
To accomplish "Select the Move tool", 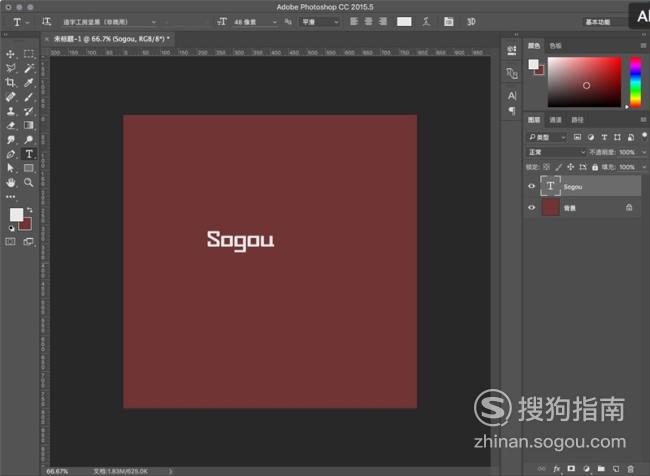I will tap(11, 54).
